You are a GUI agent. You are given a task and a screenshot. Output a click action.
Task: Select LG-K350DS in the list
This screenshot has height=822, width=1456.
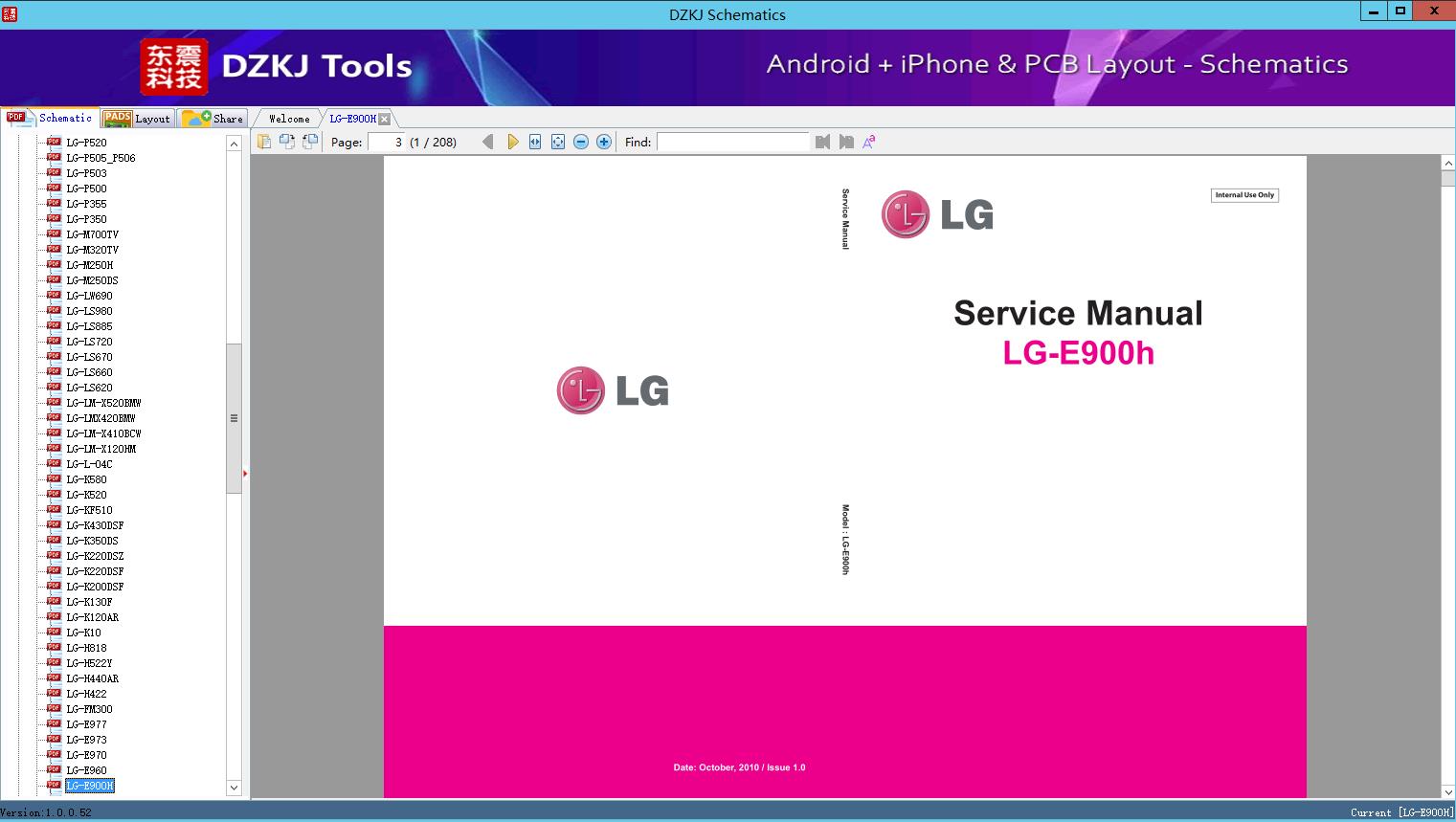click(x=92, y=541)
